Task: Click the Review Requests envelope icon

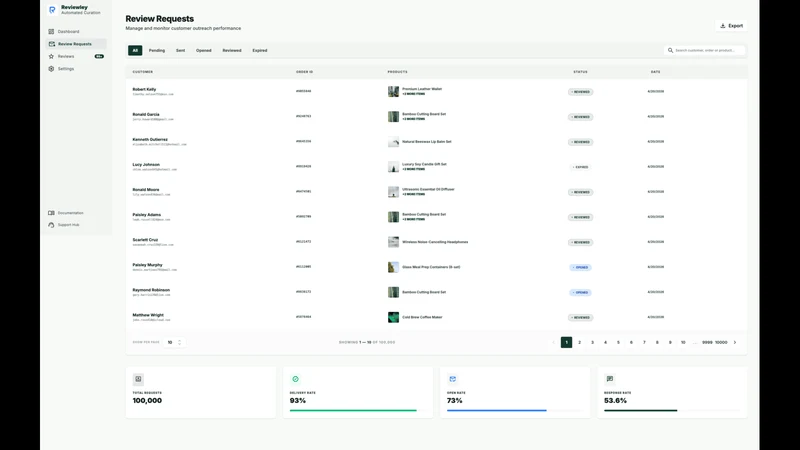Action: pyautogui.click(x=52, y=44)
